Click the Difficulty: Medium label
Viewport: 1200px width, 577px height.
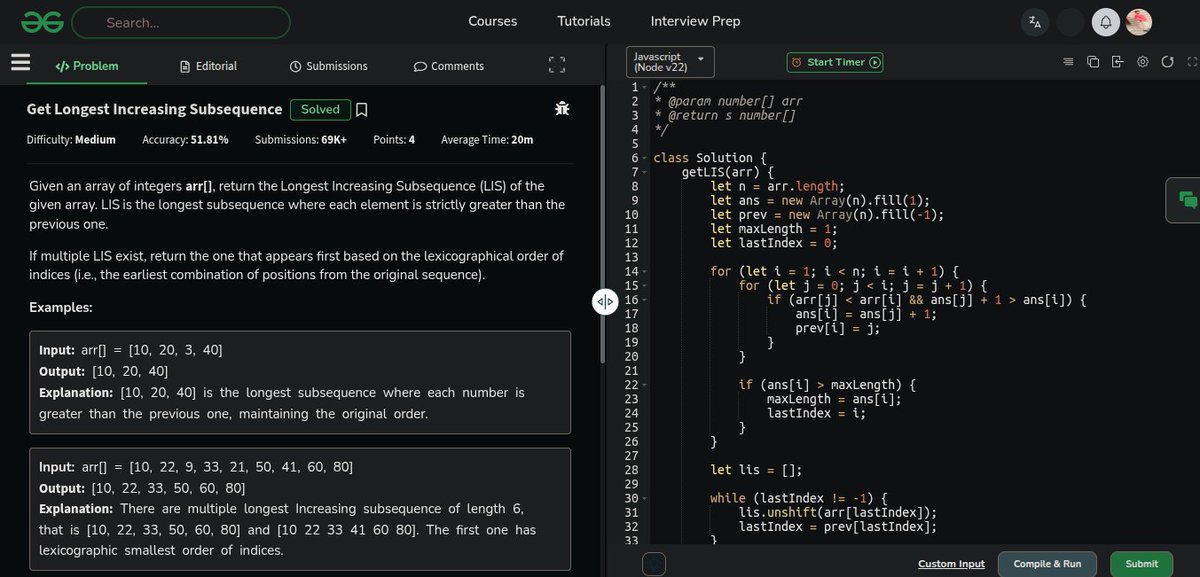point(71,140)
